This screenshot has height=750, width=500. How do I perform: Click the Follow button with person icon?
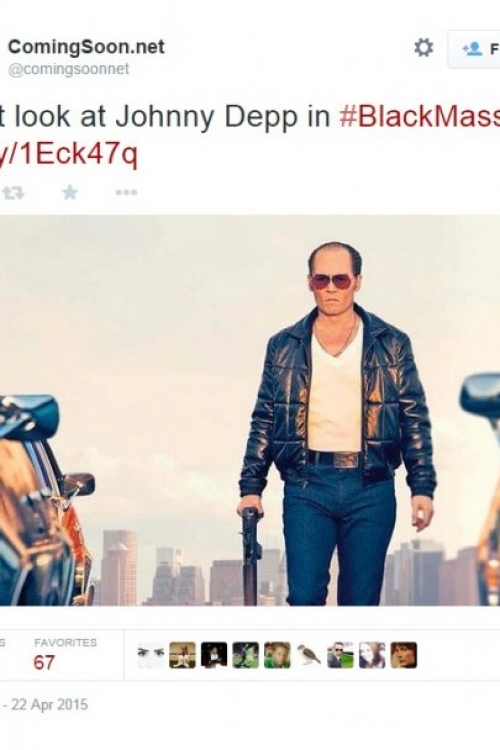(x=474, y=49)
